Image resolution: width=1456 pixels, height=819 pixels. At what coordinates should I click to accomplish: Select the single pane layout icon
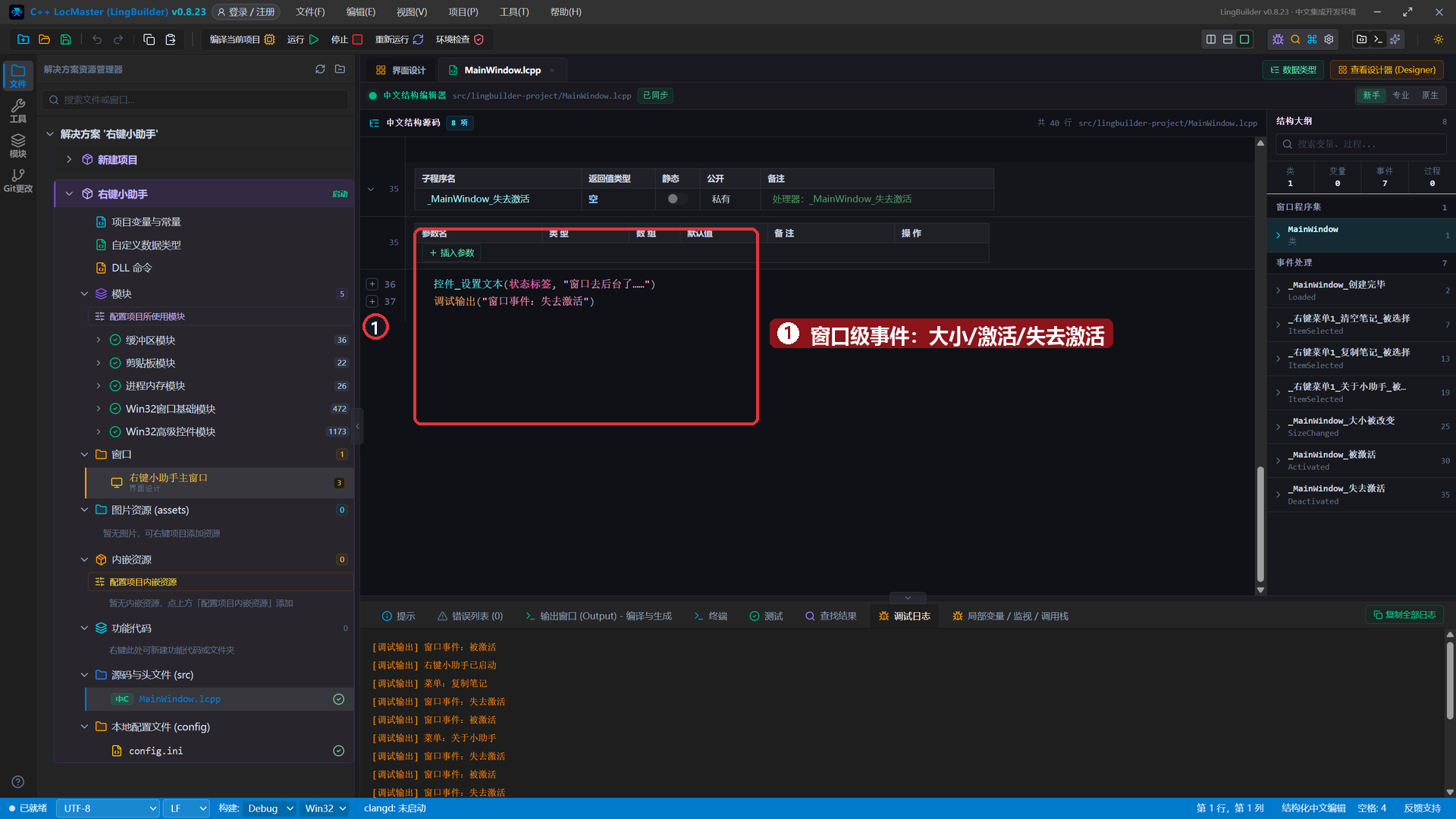[x=1244, y=39]
